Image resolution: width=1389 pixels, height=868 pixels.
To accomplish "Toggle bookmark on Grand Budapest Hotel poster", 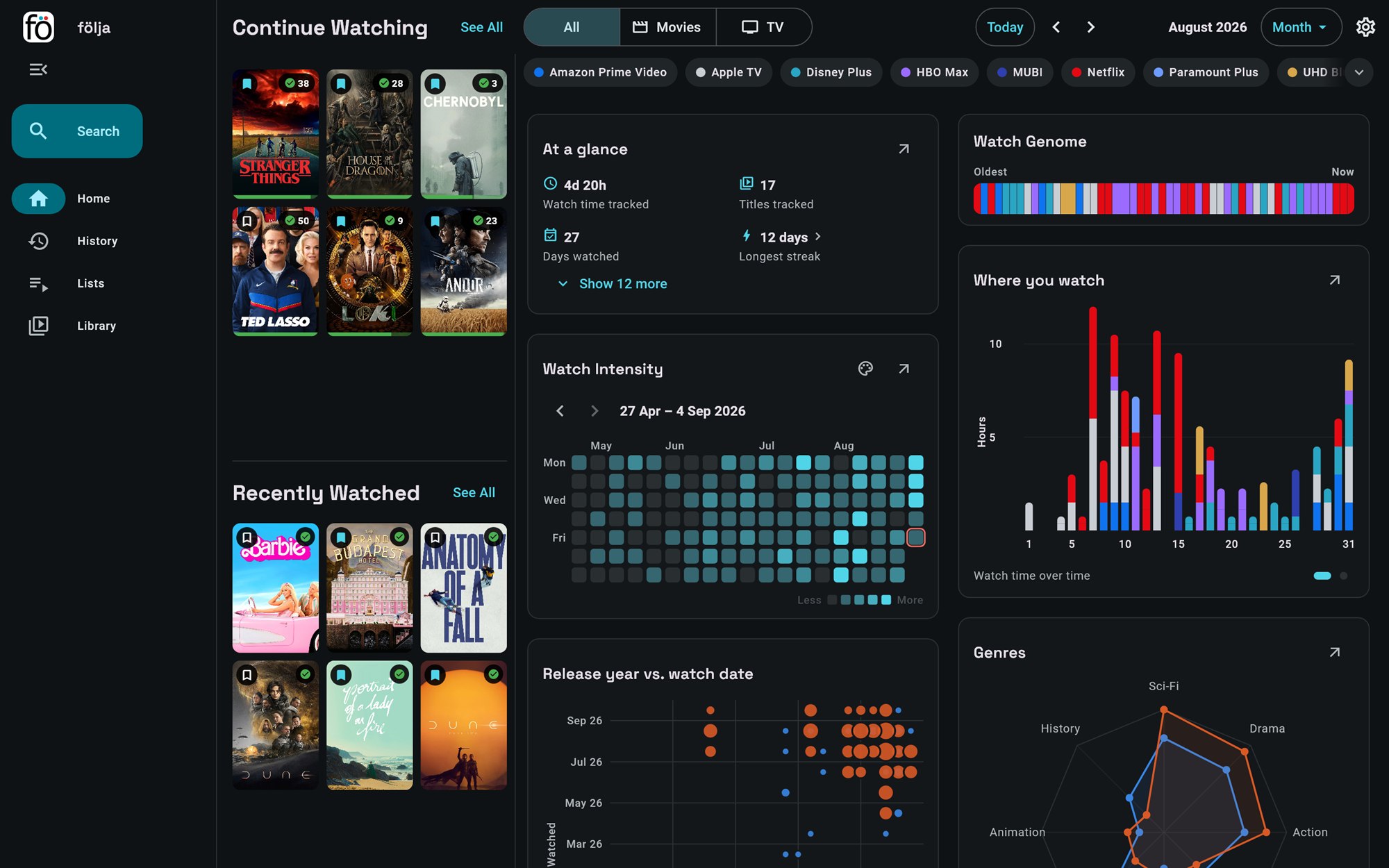I will point(341,537).
